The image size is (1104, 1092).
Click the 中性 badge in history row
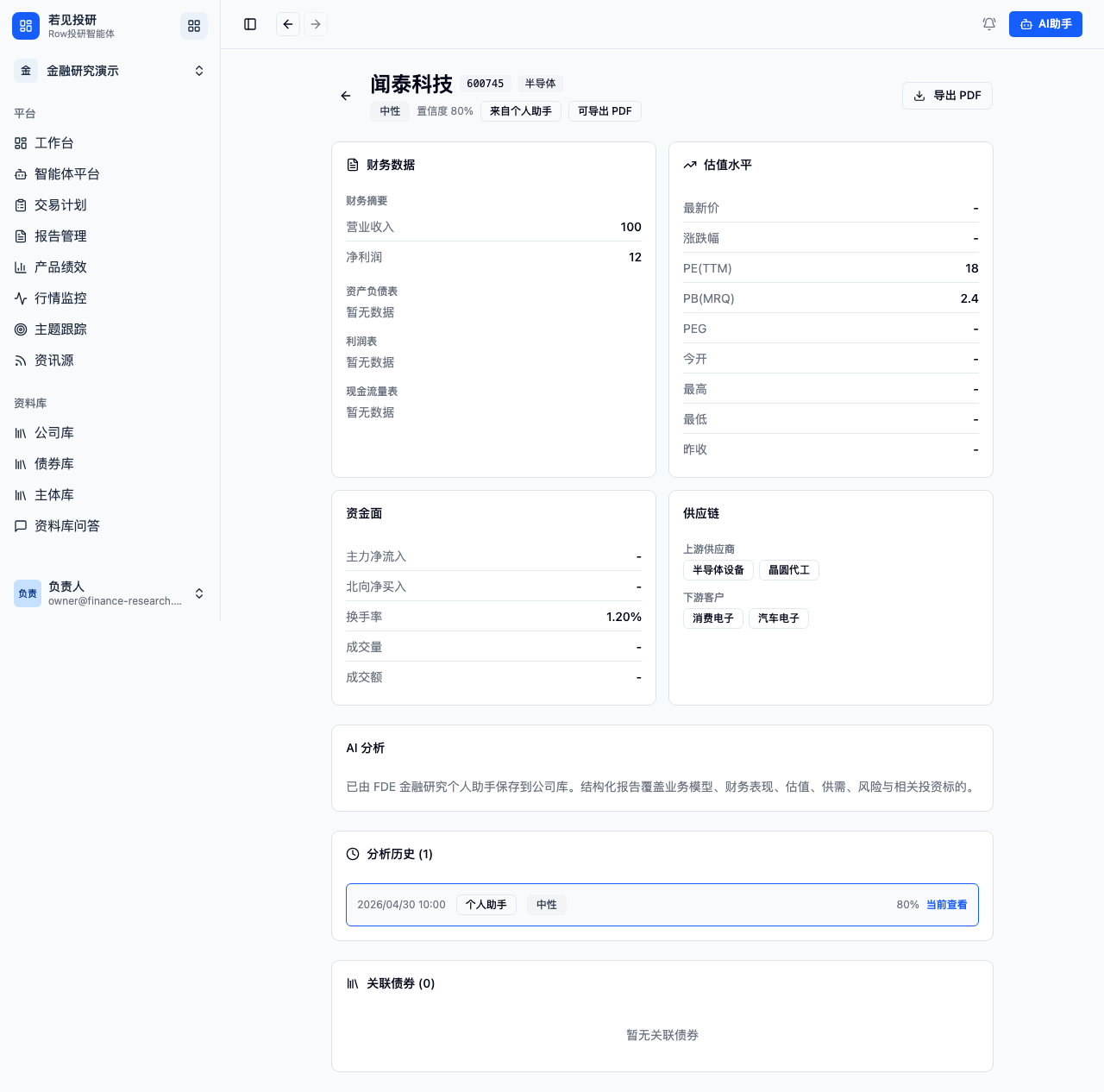(547, 905)
